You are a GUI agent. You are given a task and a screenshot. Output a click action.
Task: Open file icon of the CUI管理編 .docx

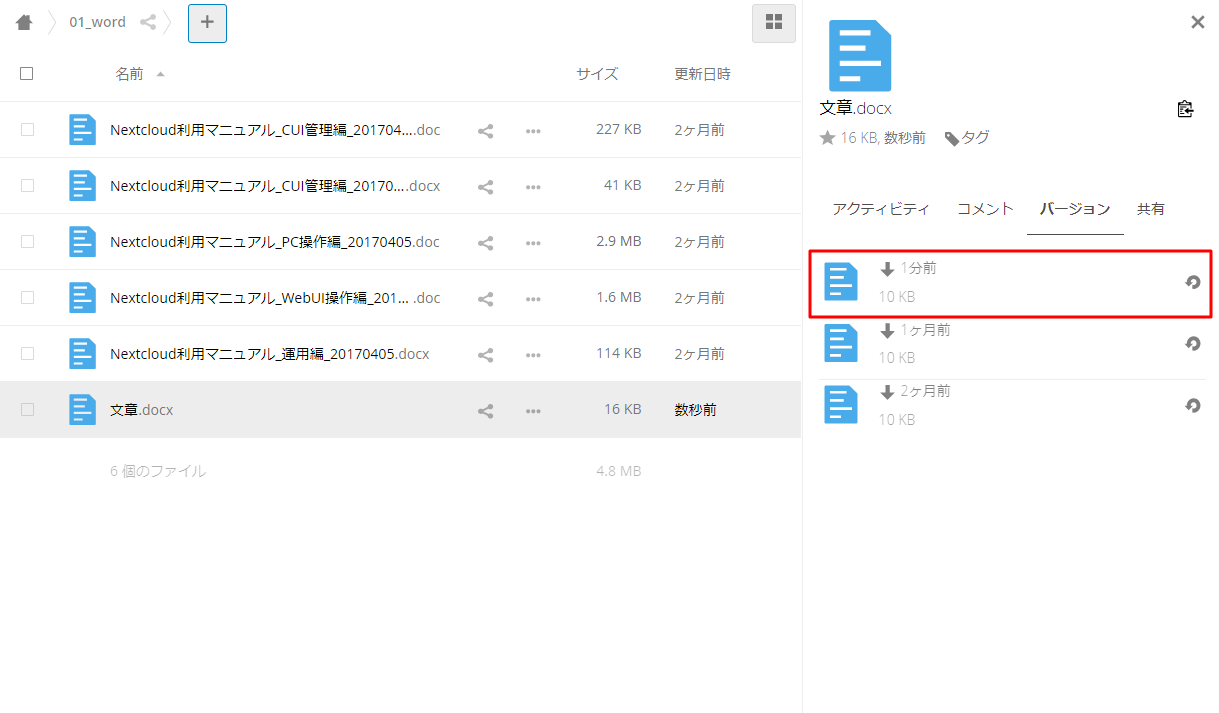click(x=82, y=186)
